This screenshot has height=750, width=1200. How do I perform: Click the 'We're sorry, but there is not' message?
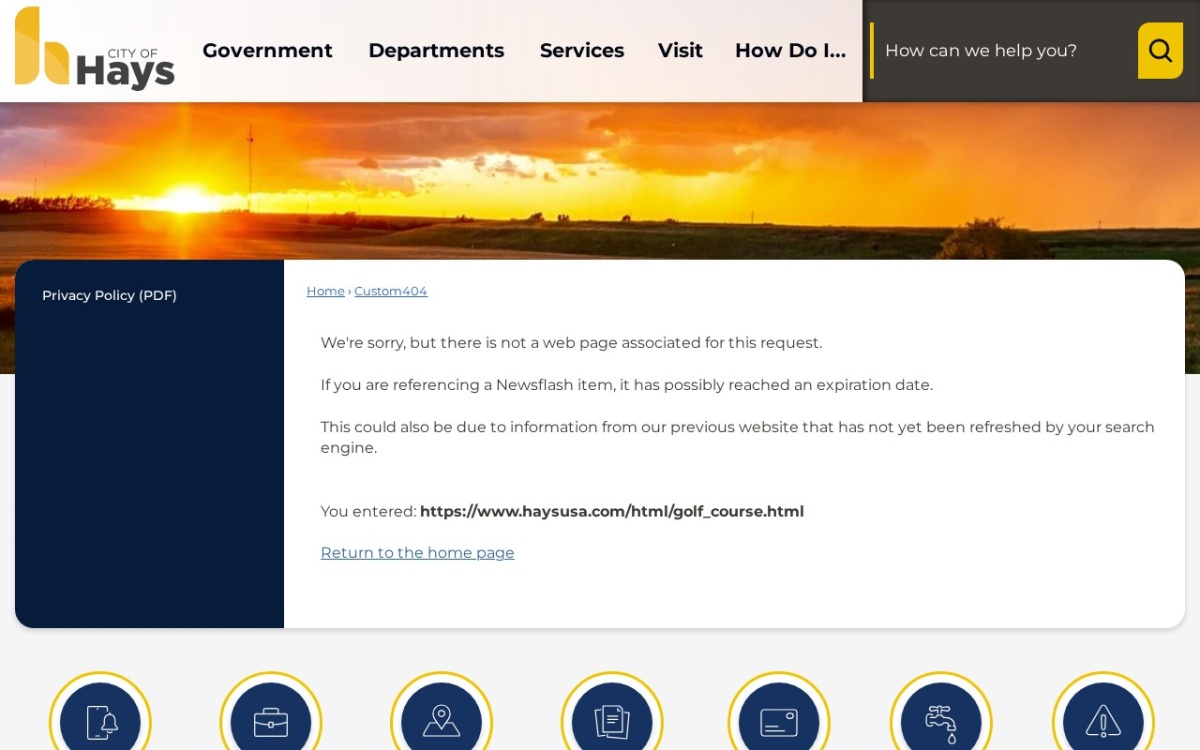click(x=571, y=343)
